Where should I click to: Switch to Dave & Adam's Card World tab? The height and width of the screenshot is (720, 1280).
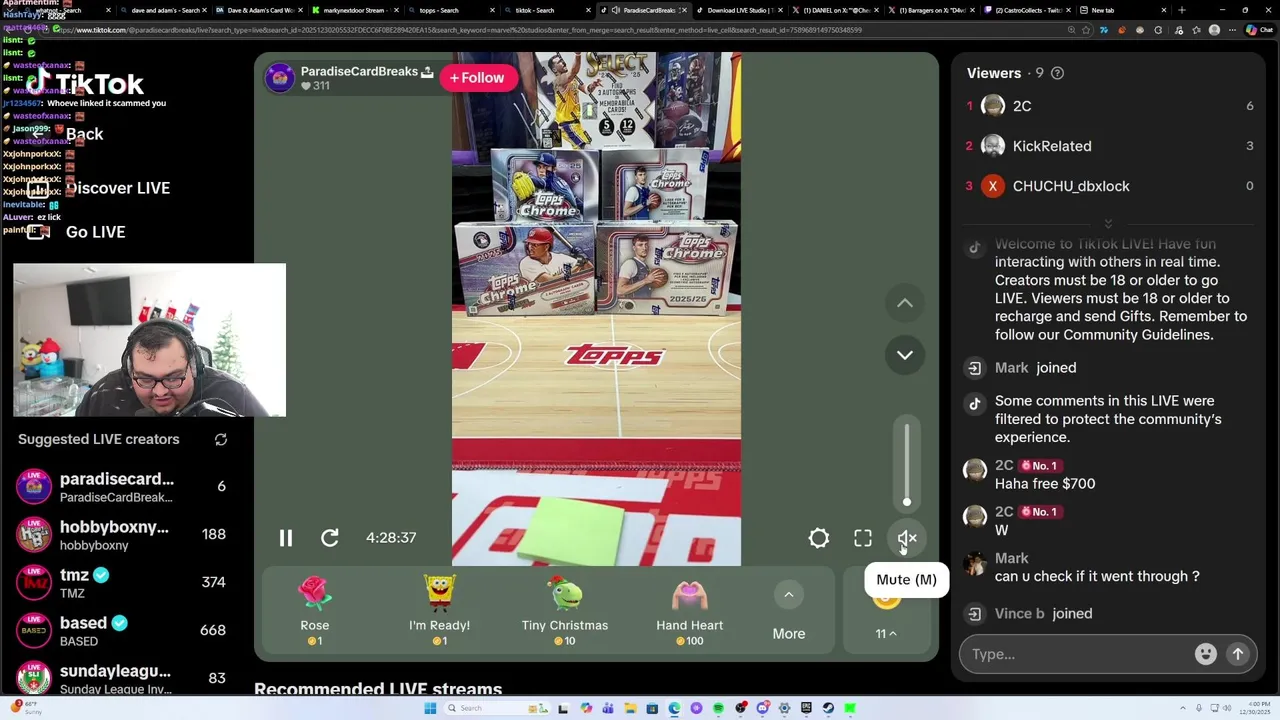260,10
